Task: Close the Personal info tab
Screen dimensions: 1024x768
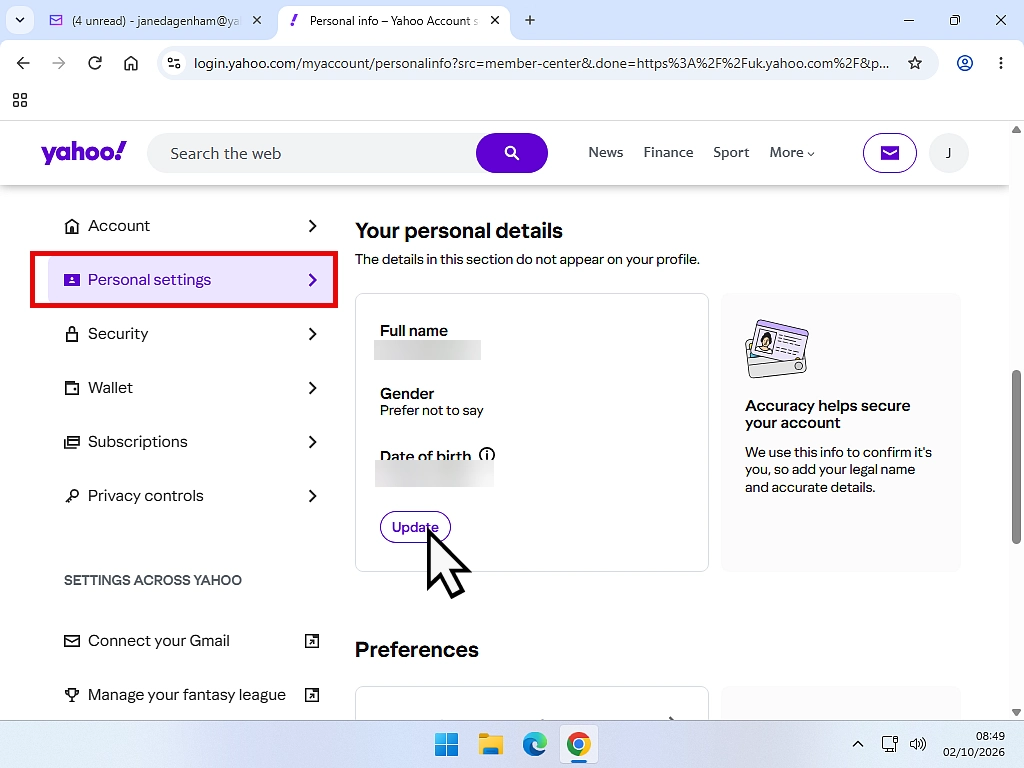Action: click(495, 20)
